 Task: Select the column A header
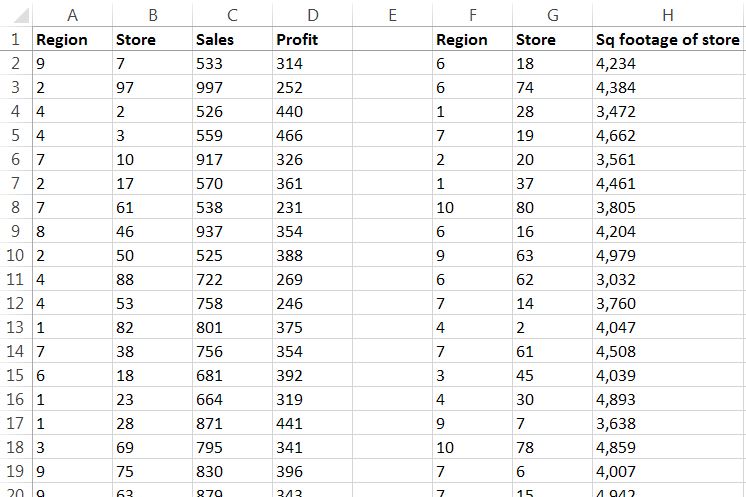72,15
